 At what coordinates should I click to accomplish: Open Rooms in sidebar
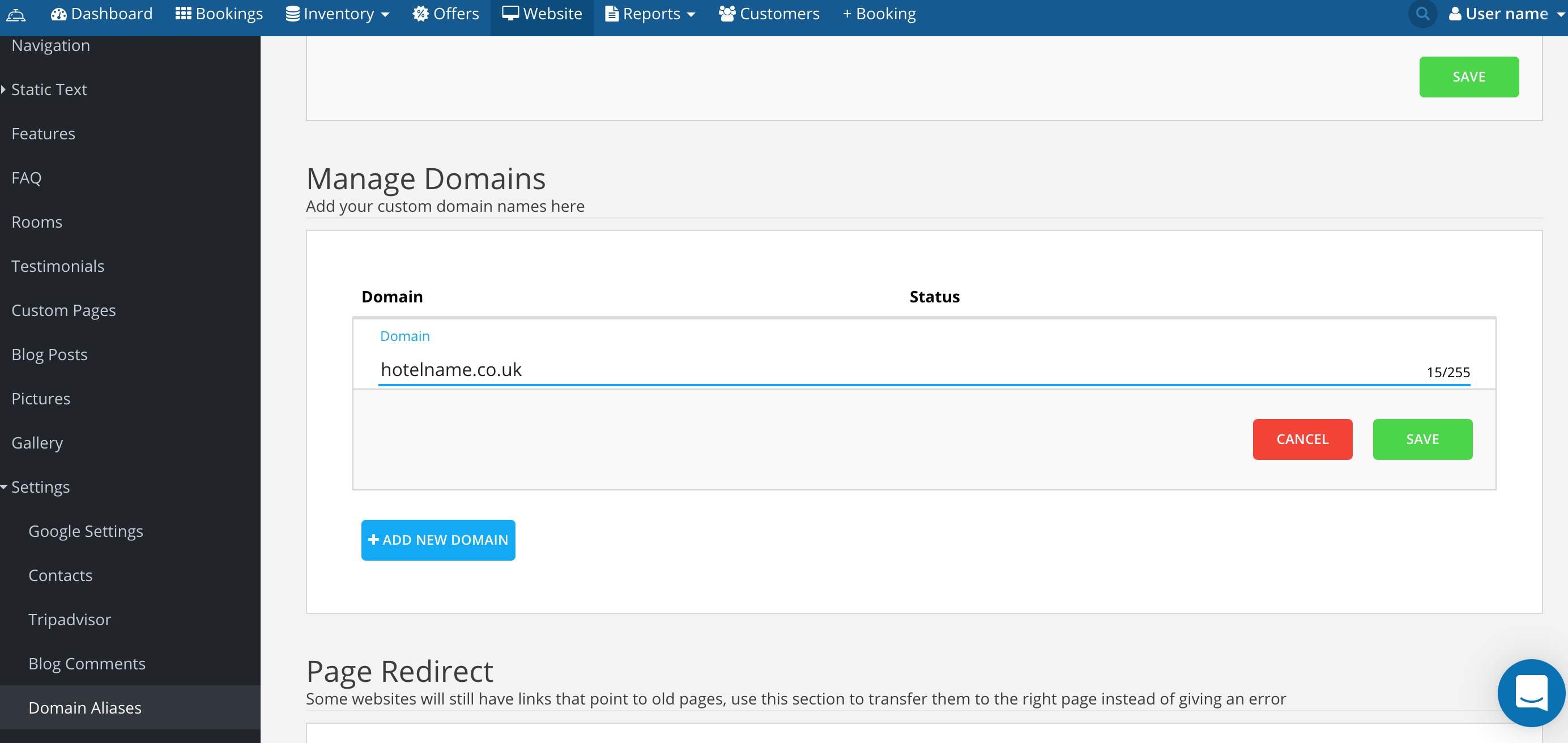point(36,221)
